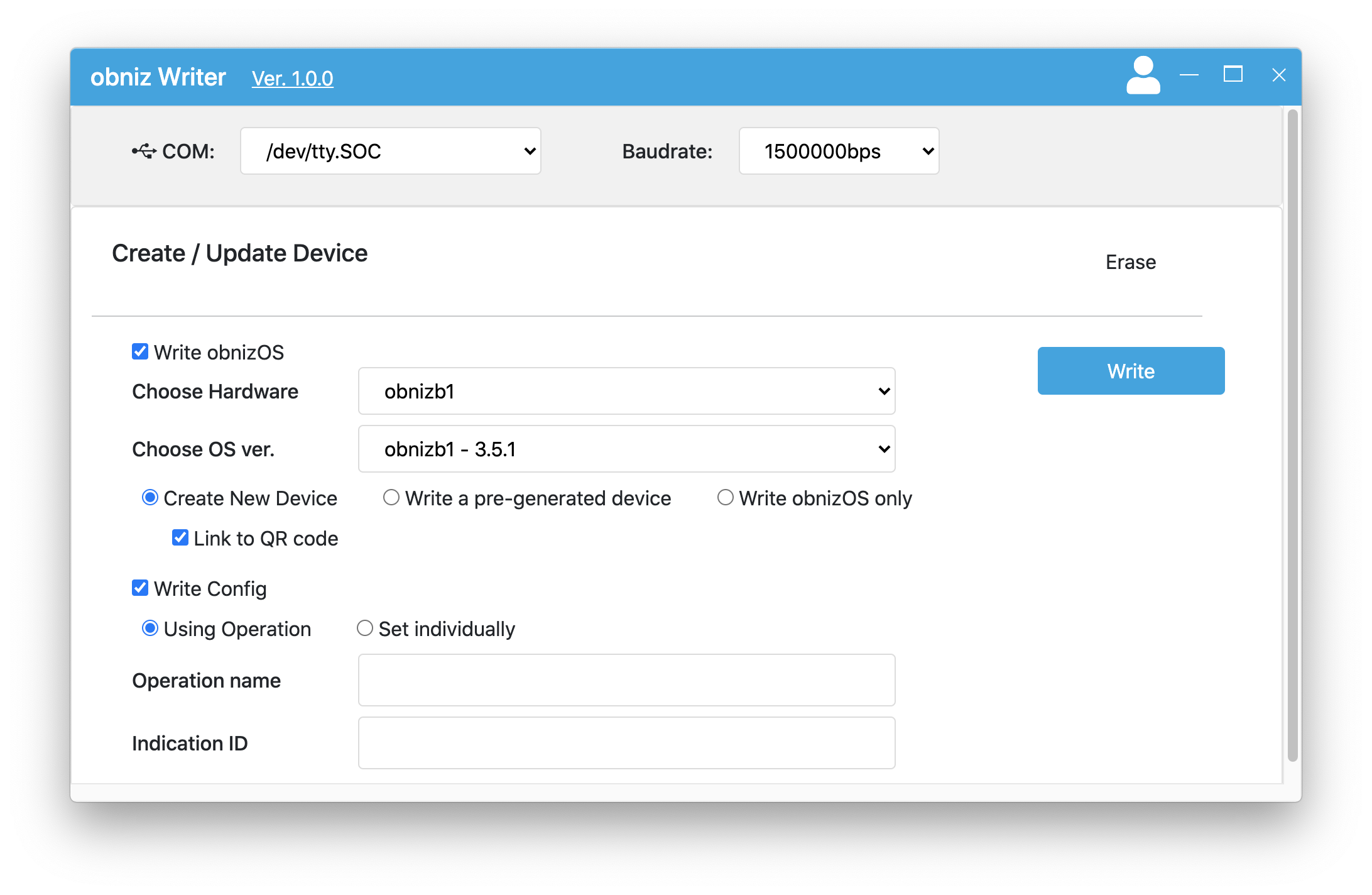
Task: Click the Erase option
Action: click(x=1130, y=262)
